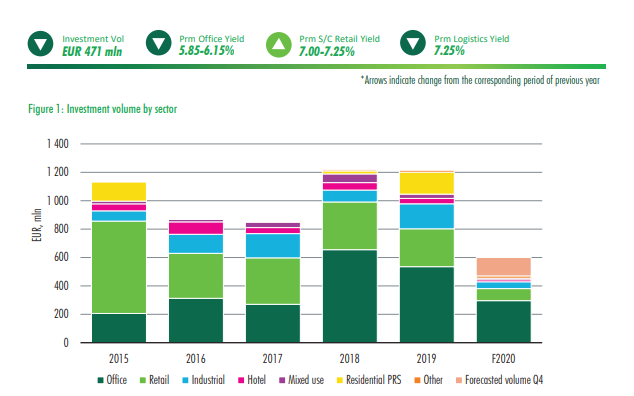
Task: Select the Forecasted volume Q4 legend swatch
Action: coord(459,380)
